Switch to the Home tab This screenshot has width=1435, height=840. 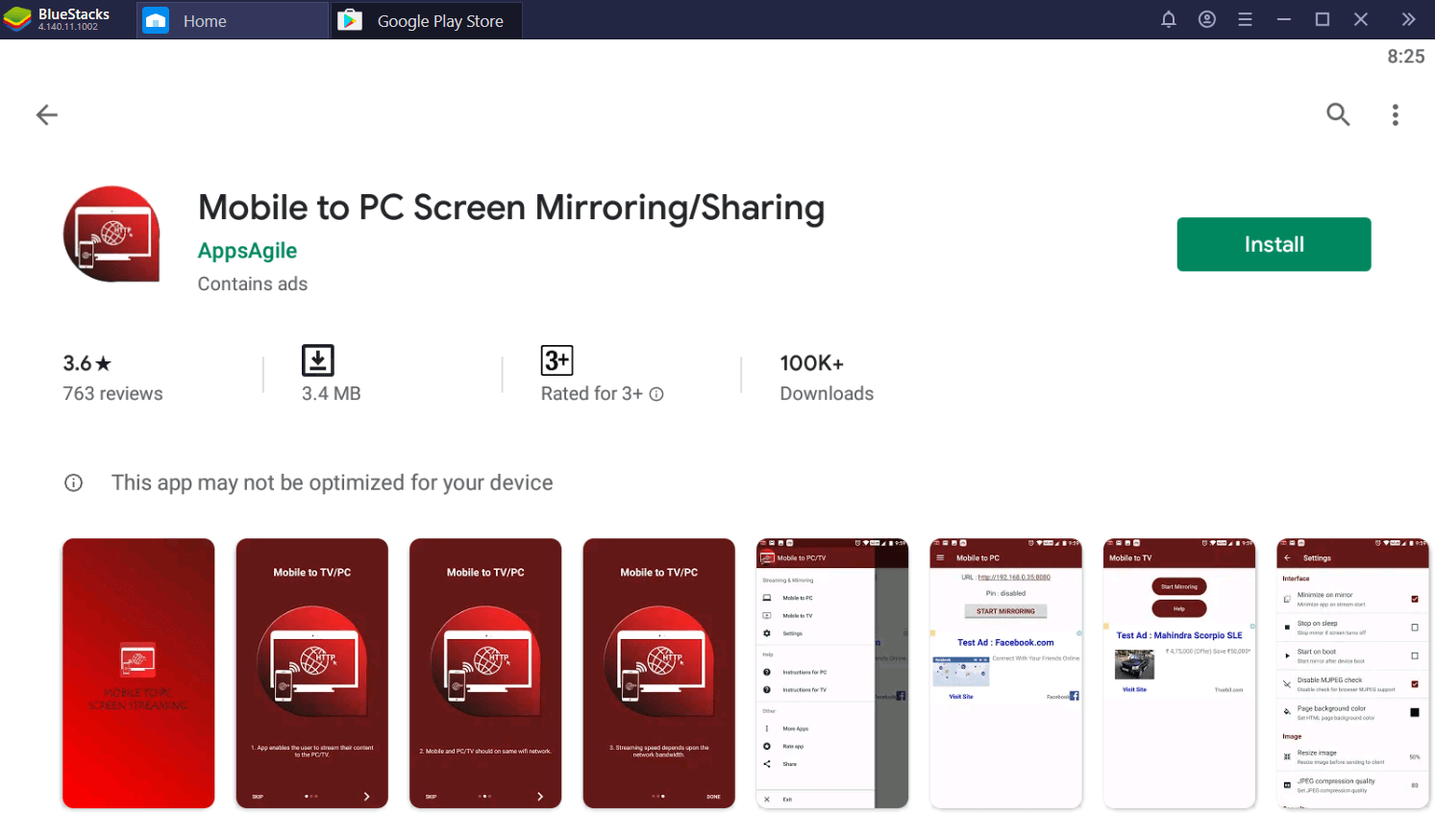click(x=231, y=19)
